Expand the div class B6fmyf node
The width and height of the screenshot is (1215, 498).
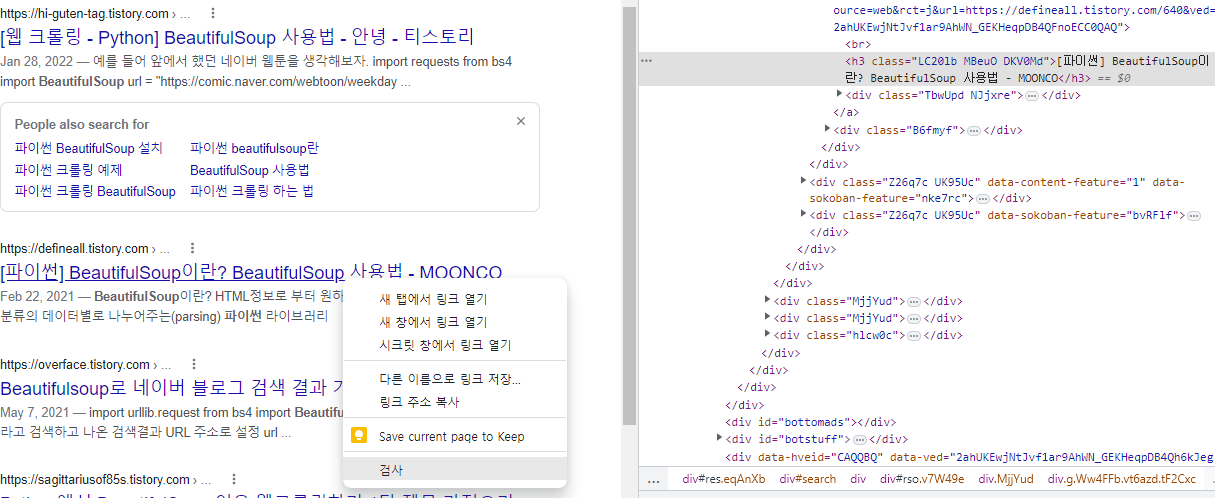tap(828, 129)
